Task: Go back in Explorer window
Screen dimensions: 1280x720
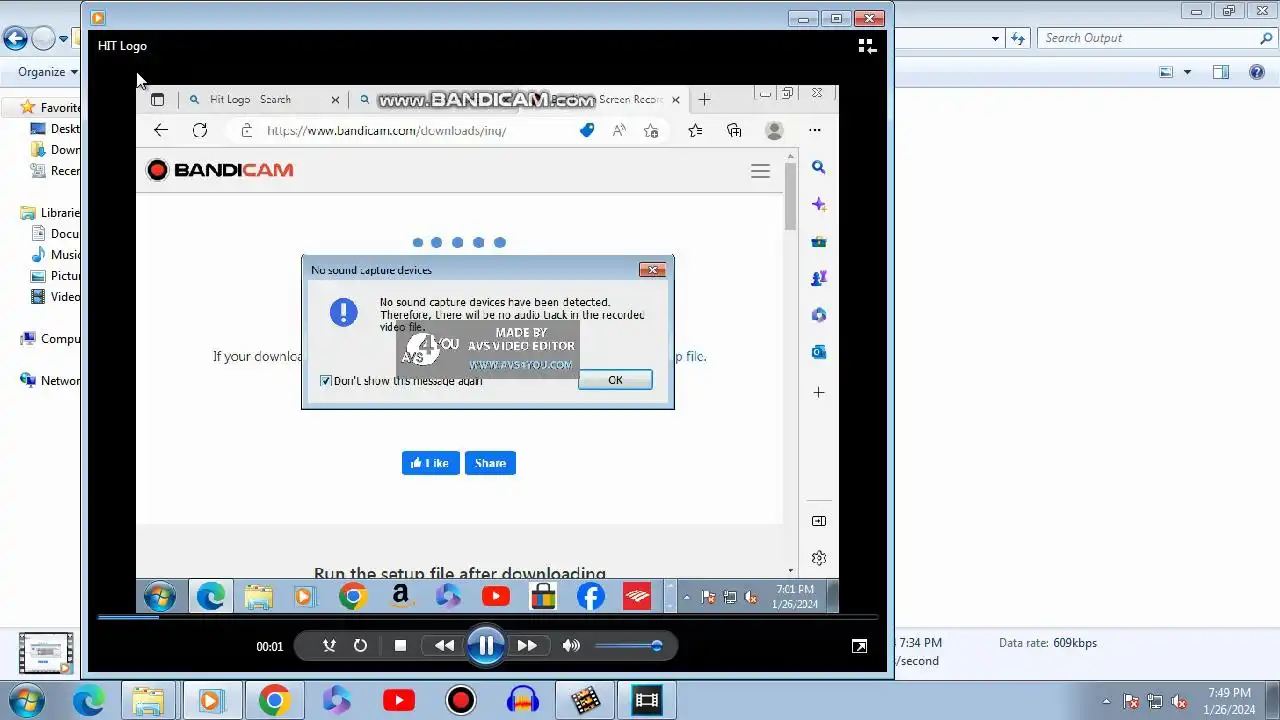Action: click(x=15, y=39)
